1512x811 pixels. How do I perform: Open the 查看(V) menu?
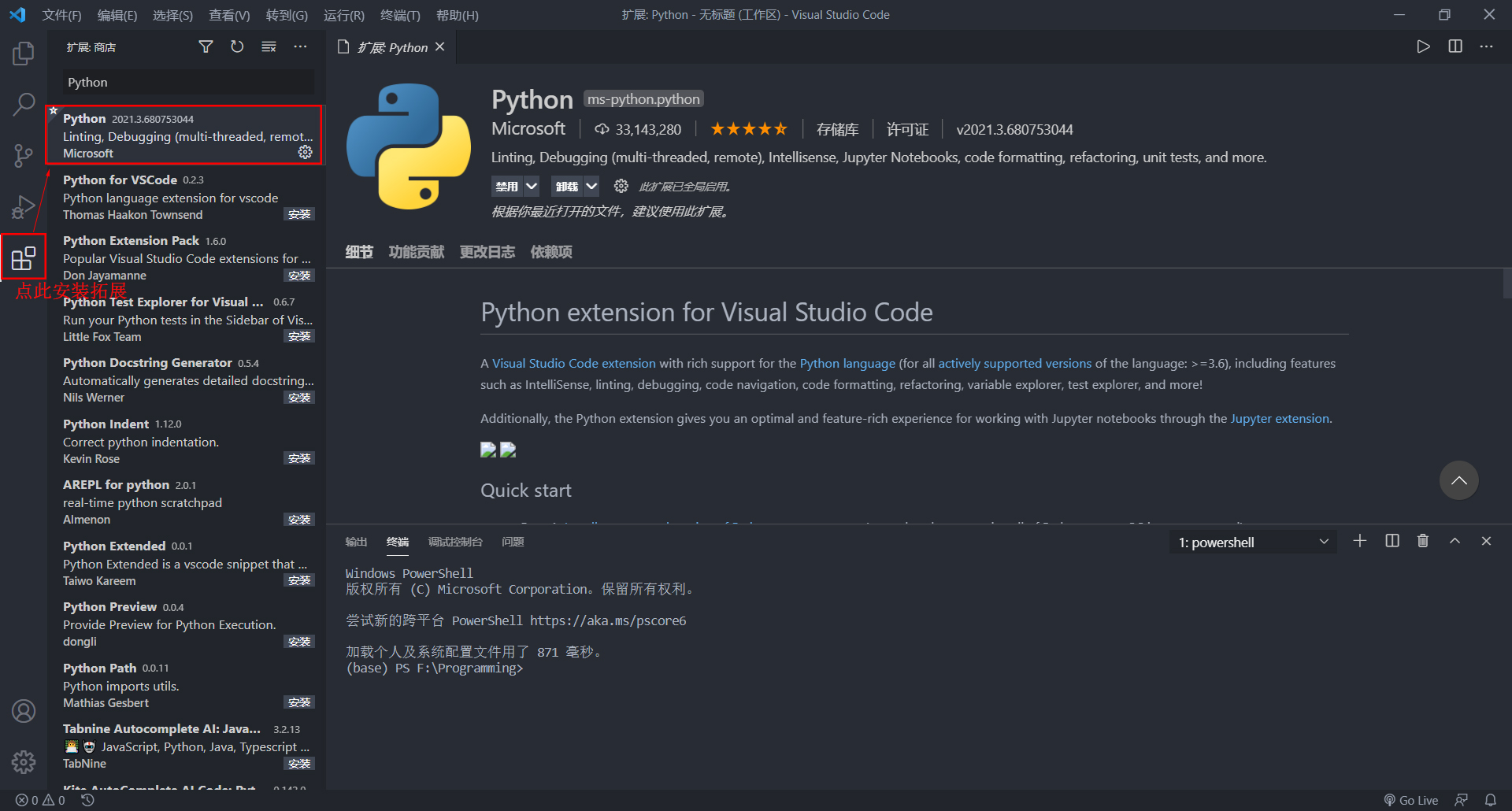pyautogui.click(x=229, y=15)
